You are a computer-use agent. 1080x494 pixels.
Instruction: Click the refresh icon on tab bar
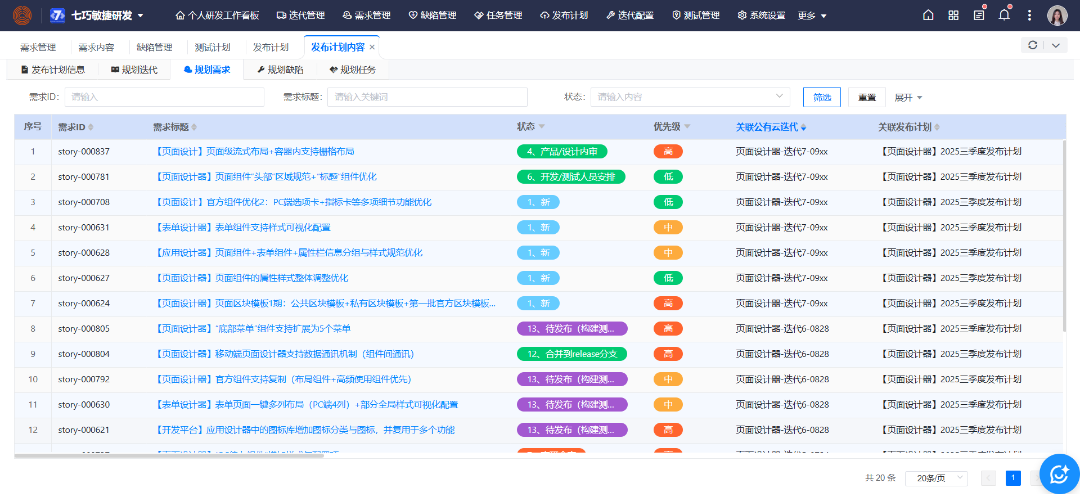point(1032,46)
